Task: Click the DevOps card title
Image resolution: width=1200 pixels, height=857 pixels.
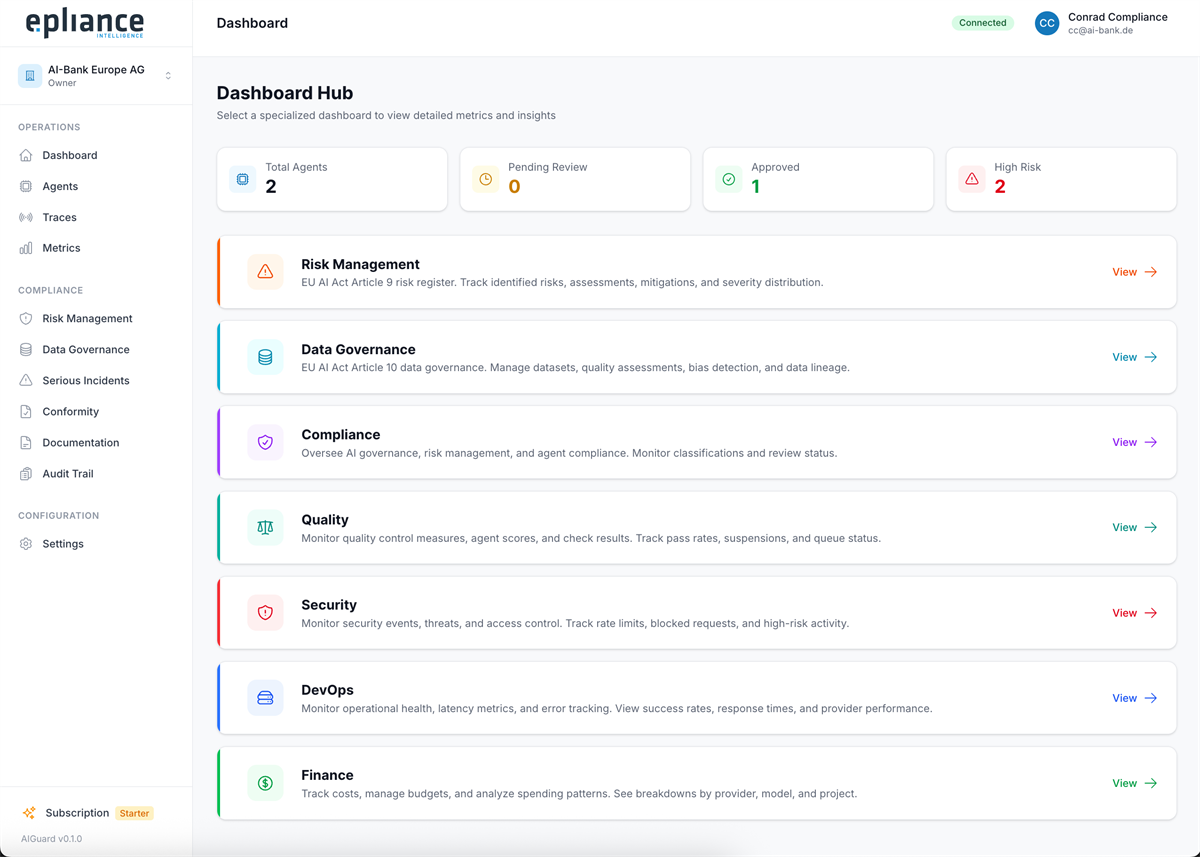Action: [x=327, y=690]
